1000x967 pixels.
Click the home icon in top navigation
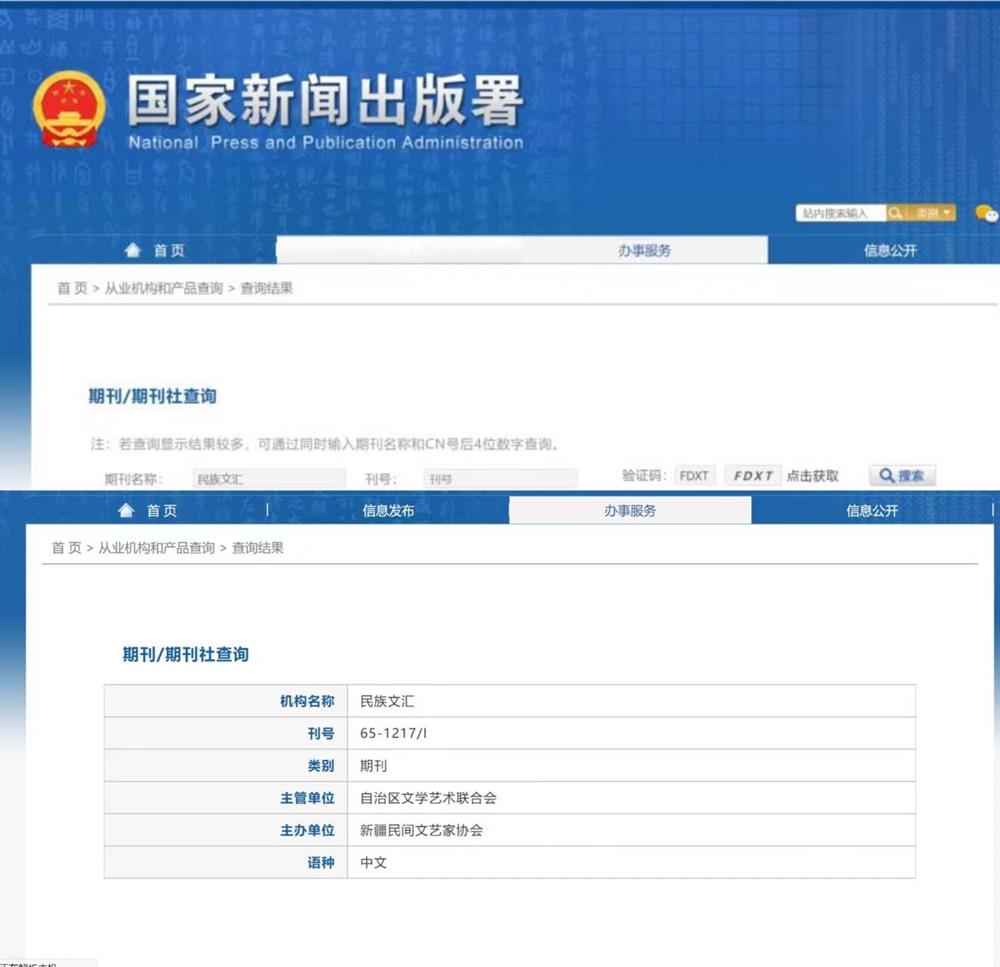coord(131,251)
